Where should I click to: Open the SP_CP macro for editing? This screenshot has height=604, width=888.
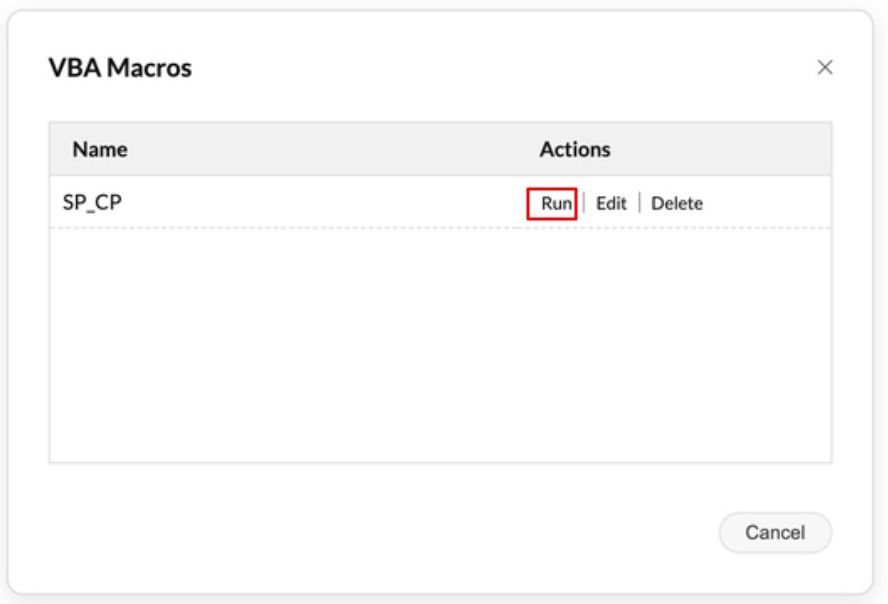click(x=610, y=204)
